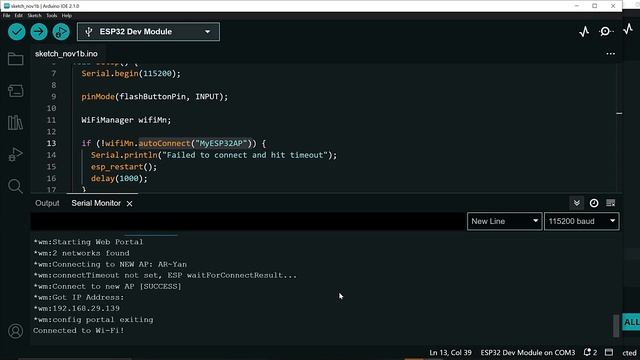Close the Serial Monitor tab

pyautogui.click(x=129, y=204)
